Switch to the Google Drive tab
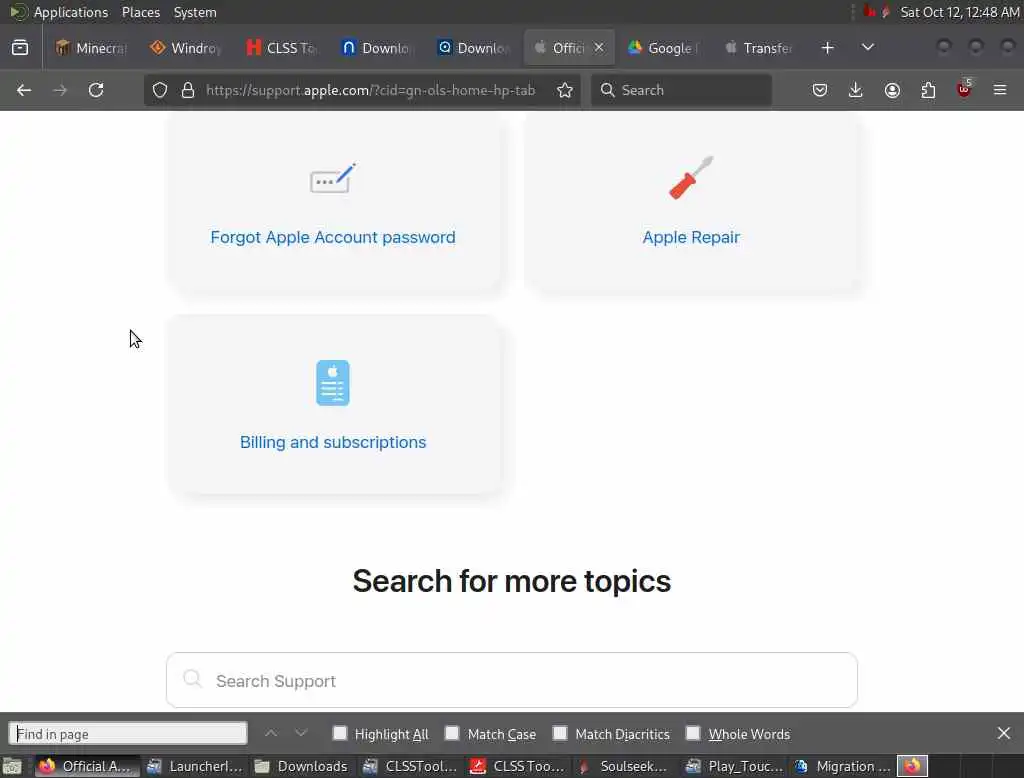This screenshot has width=1024, height=778. [664, 48]
